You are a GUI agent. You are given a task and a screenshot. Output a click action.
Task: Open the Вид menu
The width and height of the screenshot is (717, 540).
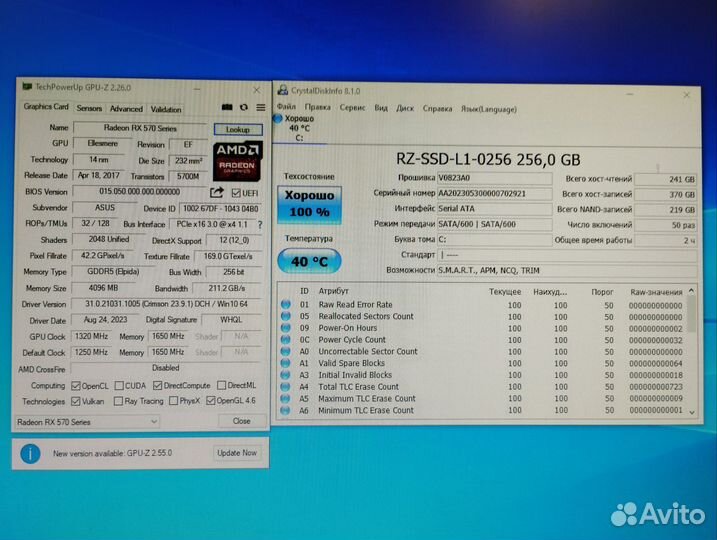pos(381,108)
